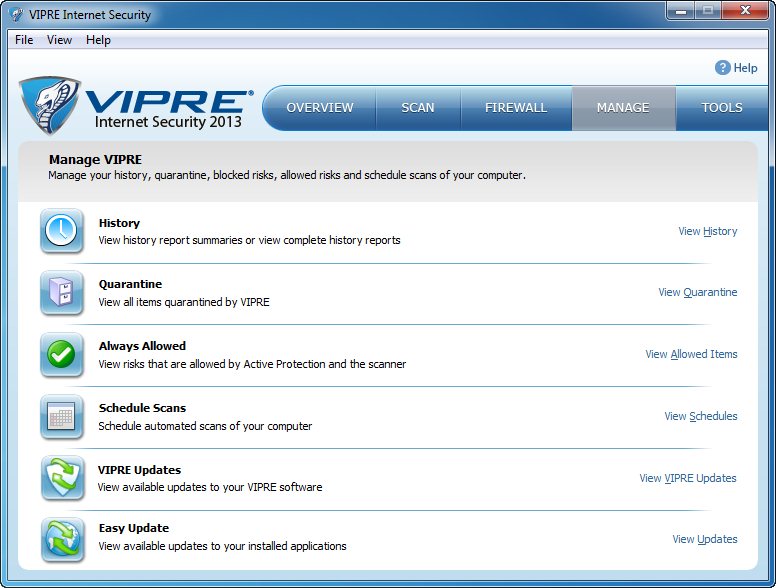Open the Help menu in menu bar

pyautogui.click(x=98, y=40)
